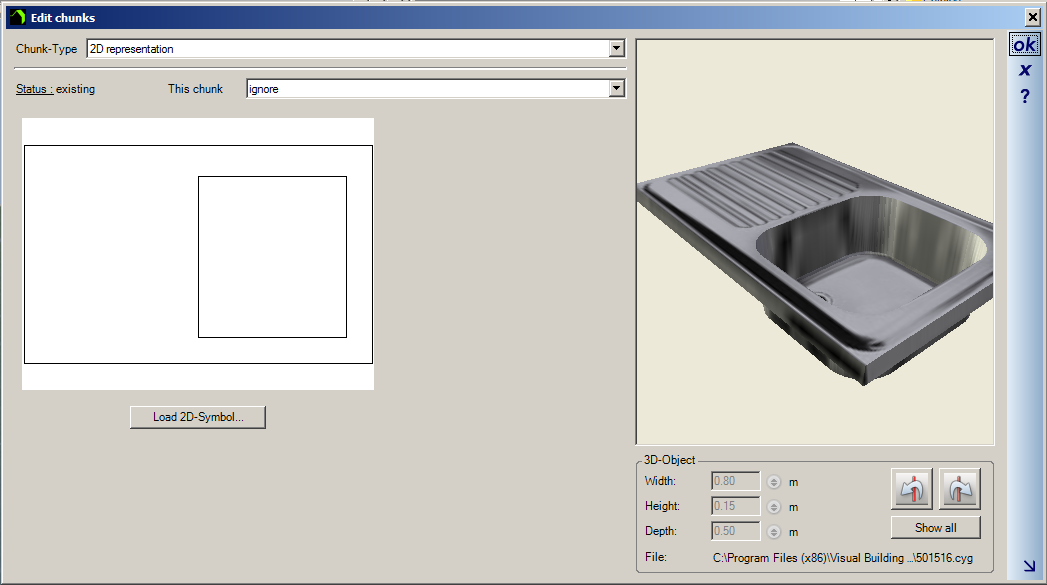This screenshot has height=585, width=1047.
Task: Open the Chunk-Type dropdown arrow
Action: point(616,48)
